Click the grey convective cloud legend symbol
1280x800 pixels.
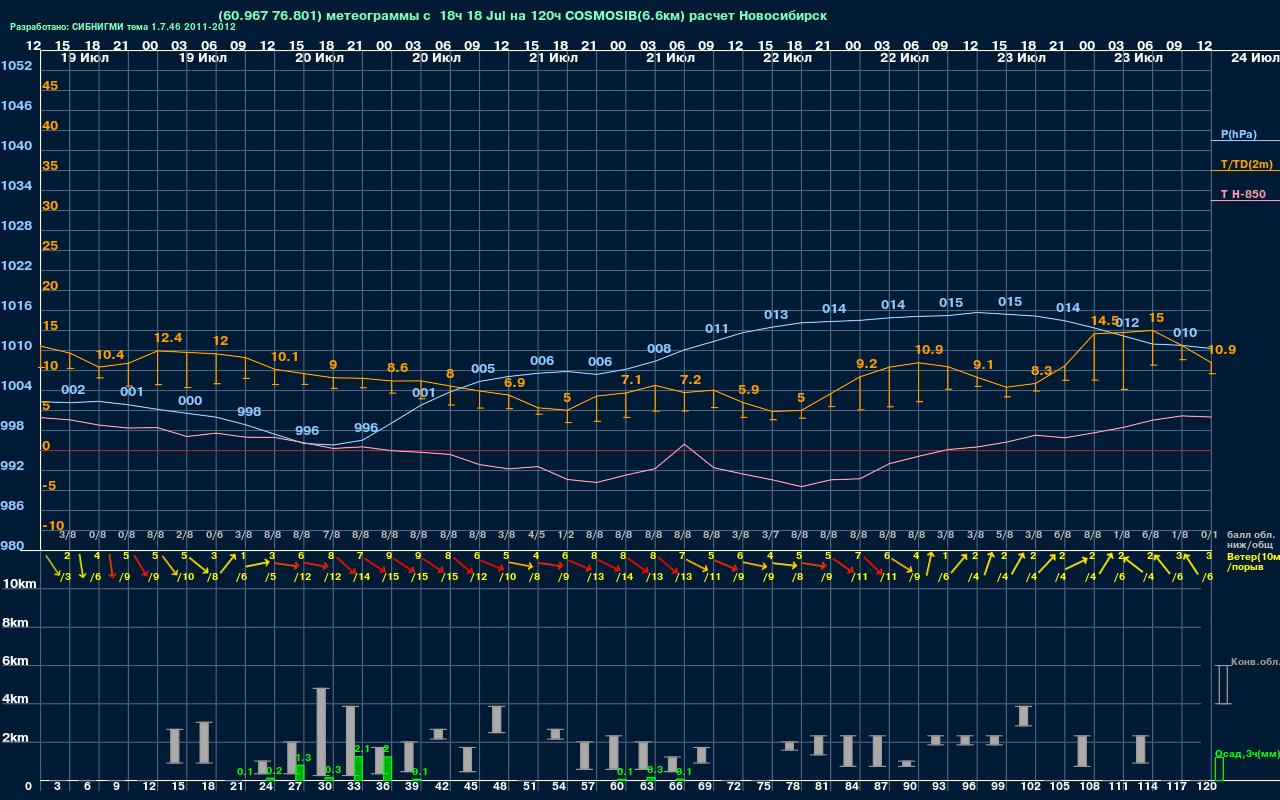(1222, 684)
